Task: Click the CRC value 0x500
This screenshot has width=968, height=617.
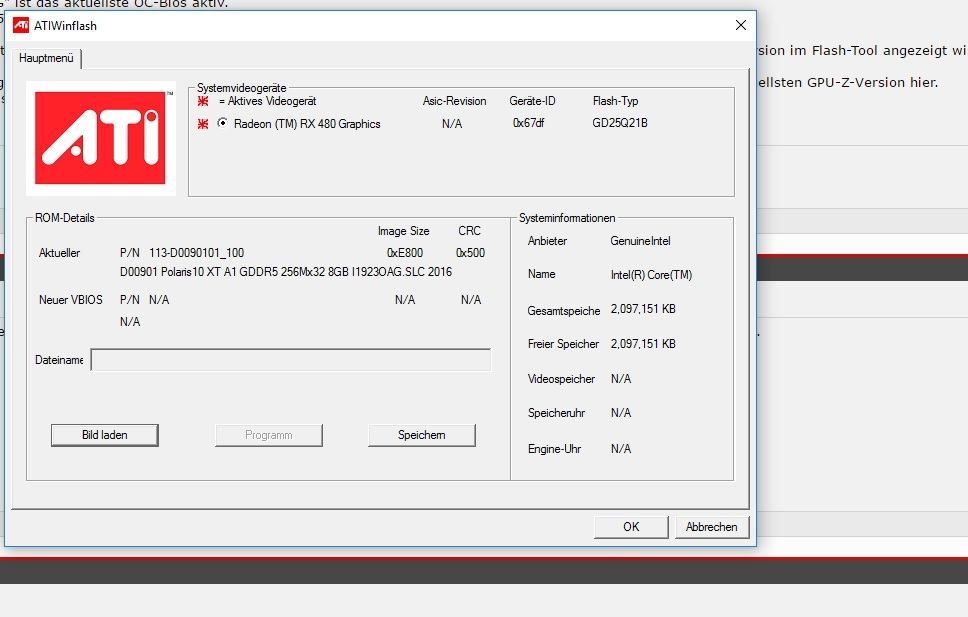Action: 470,253
